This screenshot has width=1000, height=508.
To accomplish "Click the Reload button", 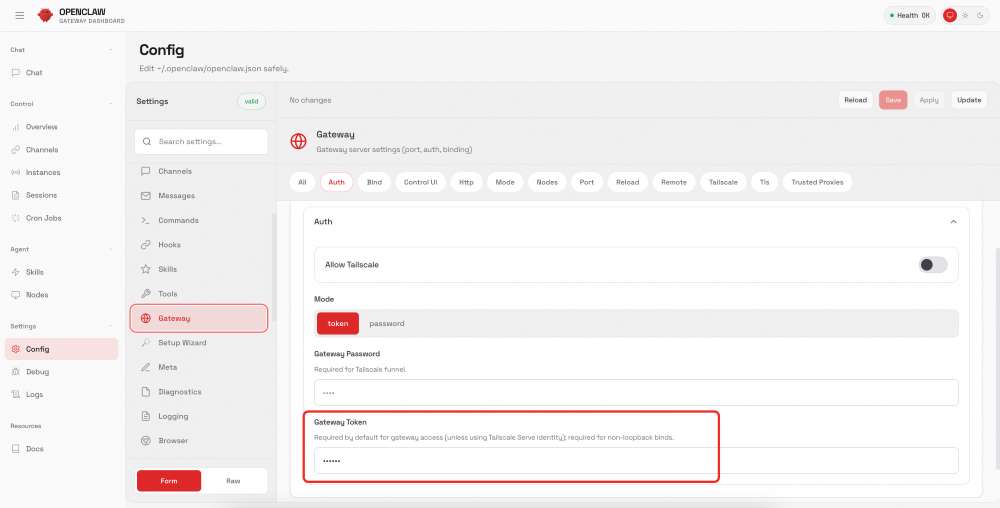I will (x=855, y=100).
